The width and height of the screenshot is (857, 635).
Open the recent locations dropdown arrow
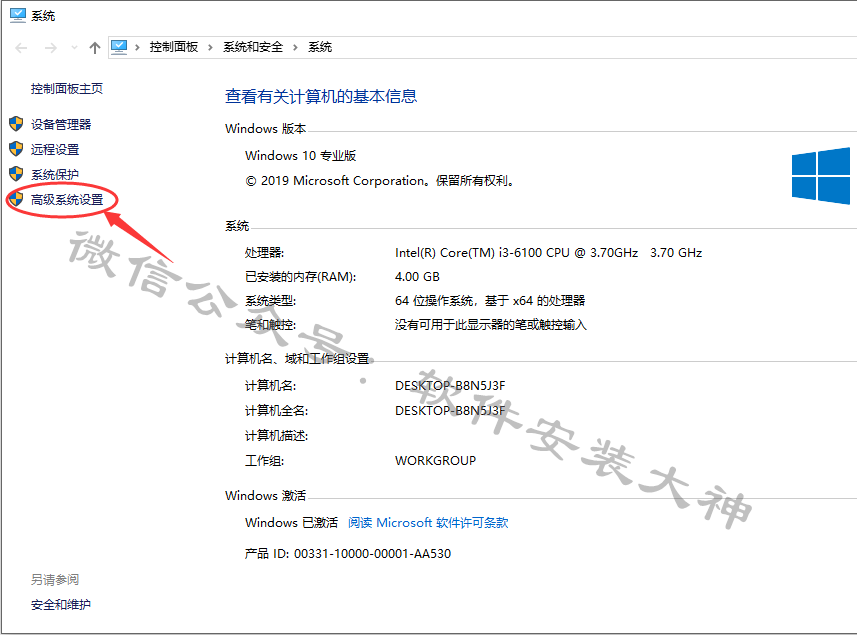(74, 48)
